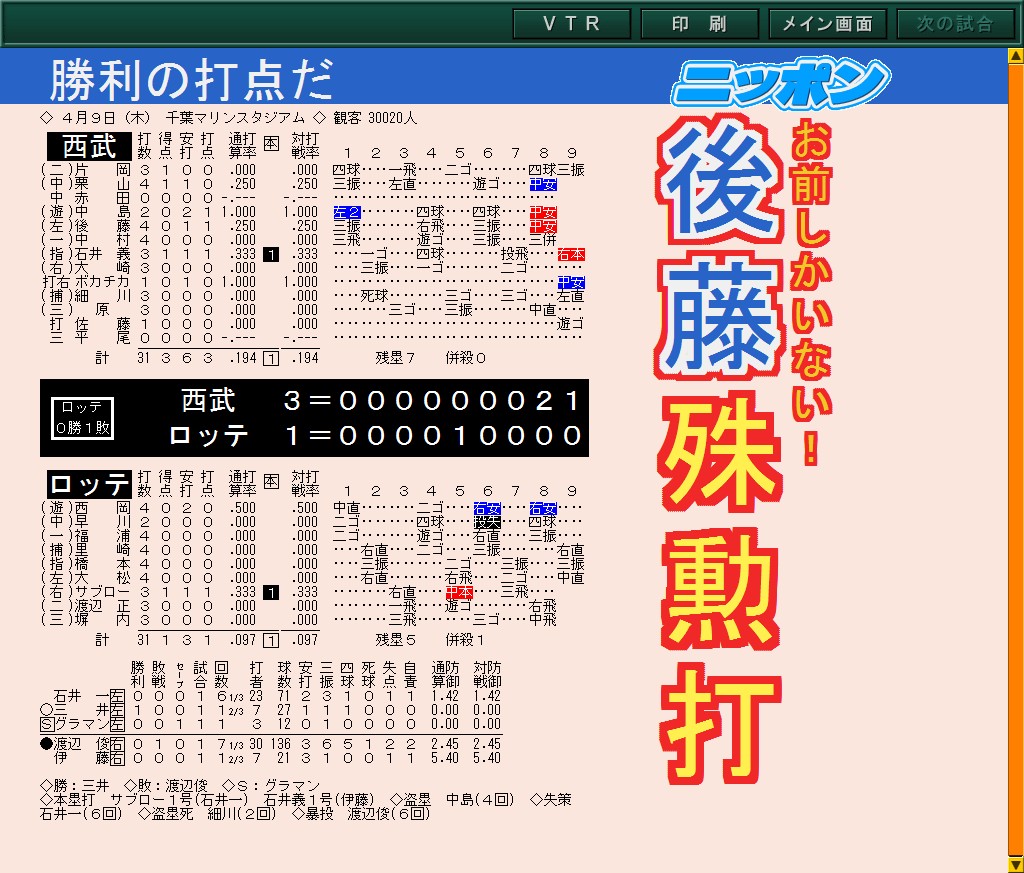Click blue 左2 double marker for 中島
This screenshot has width=1024, height=873.
point(347,212)
